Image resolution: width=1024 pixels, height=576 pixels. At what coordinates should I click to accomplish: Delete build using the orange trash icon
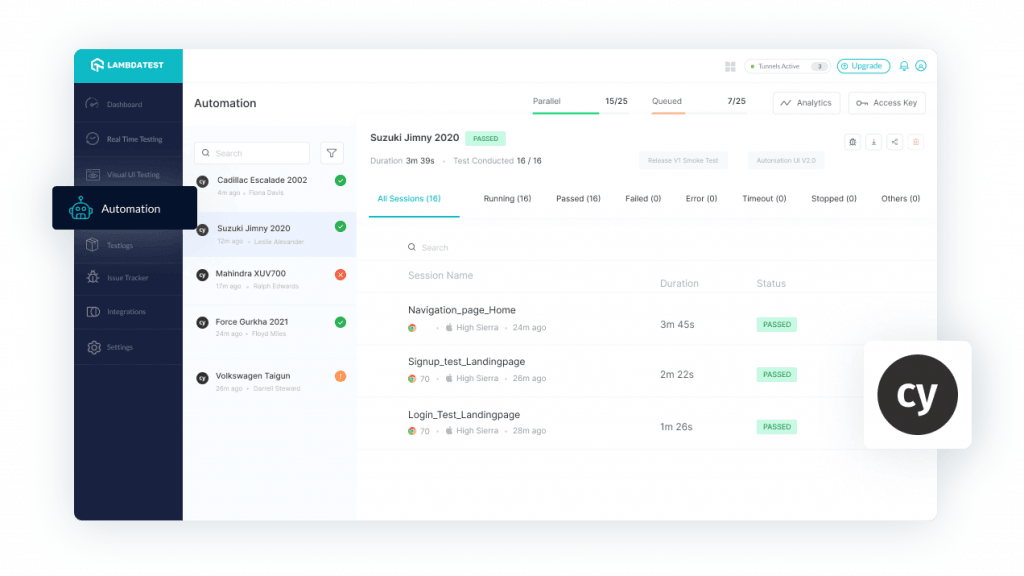pos(915,142)
